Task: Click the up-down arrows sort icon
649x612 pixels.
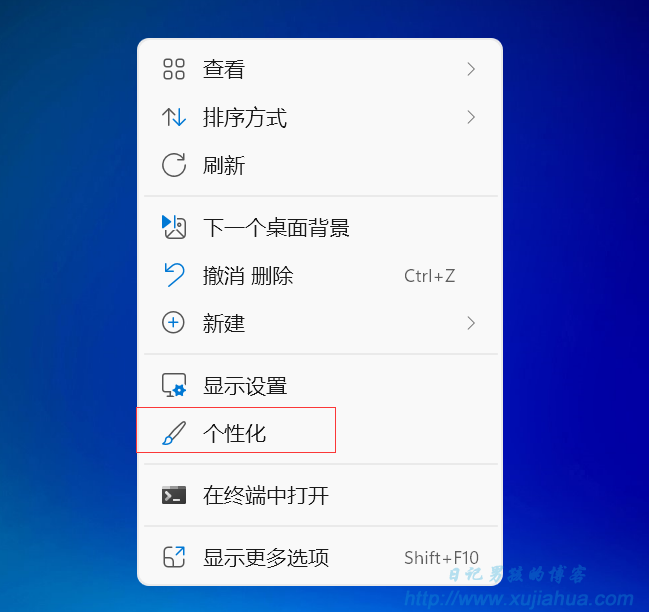Action: click(174, 117)
